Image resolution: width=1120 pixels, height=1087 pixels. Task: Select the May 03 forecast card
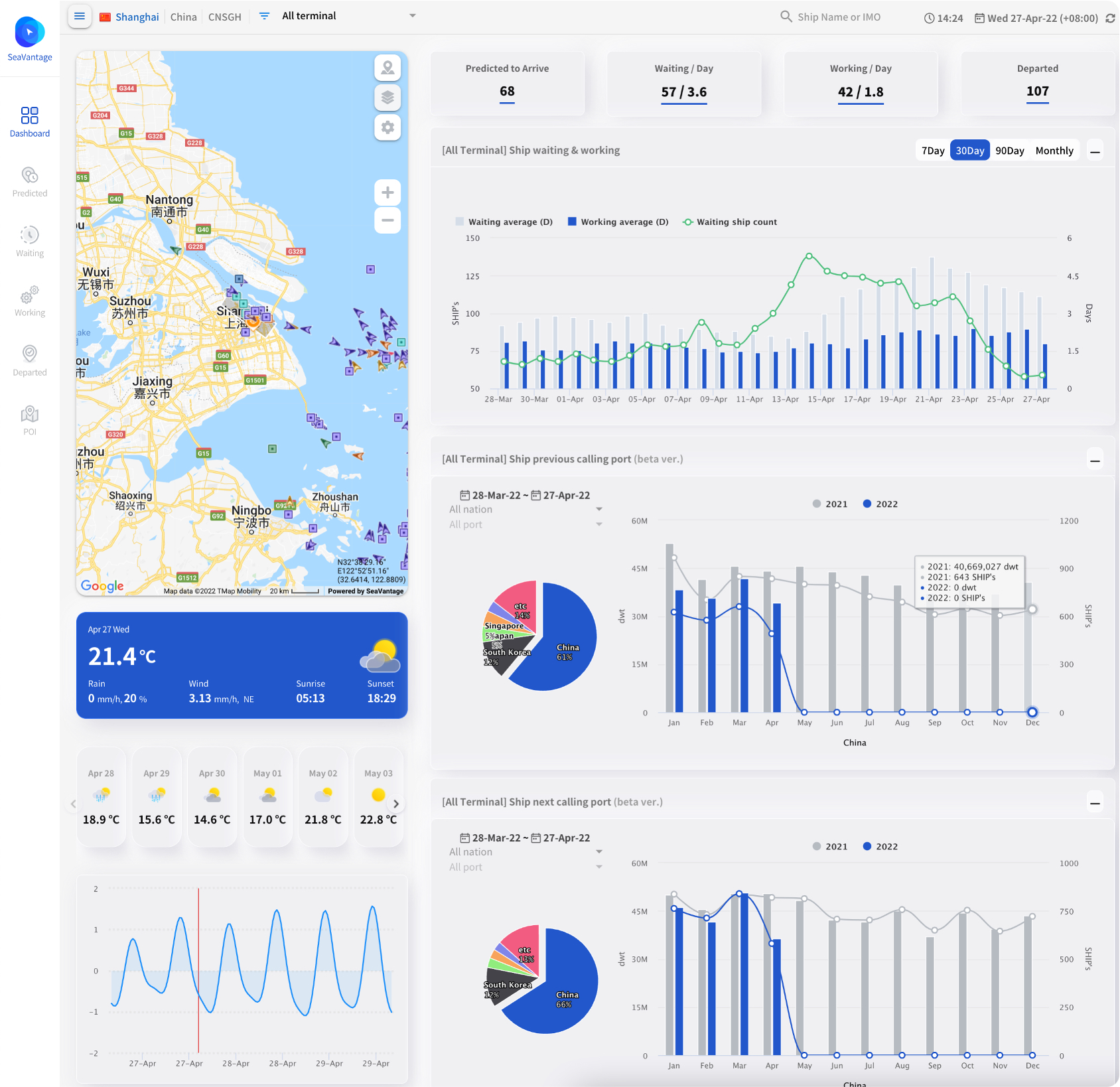click(378, 797)
